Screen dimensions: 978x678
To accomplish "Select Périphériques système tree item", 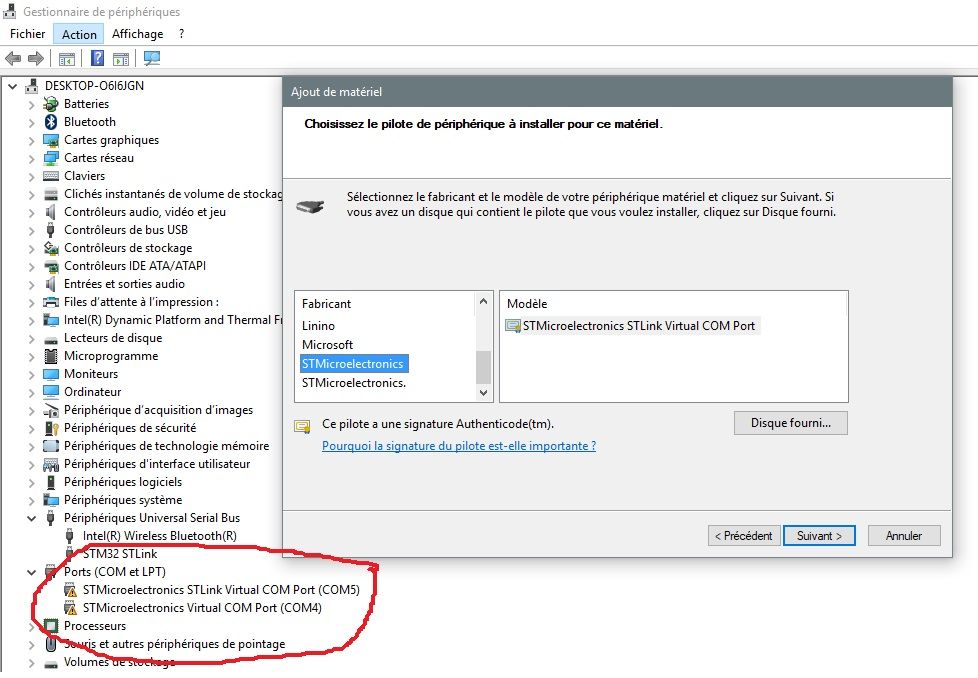I will 123,500.
